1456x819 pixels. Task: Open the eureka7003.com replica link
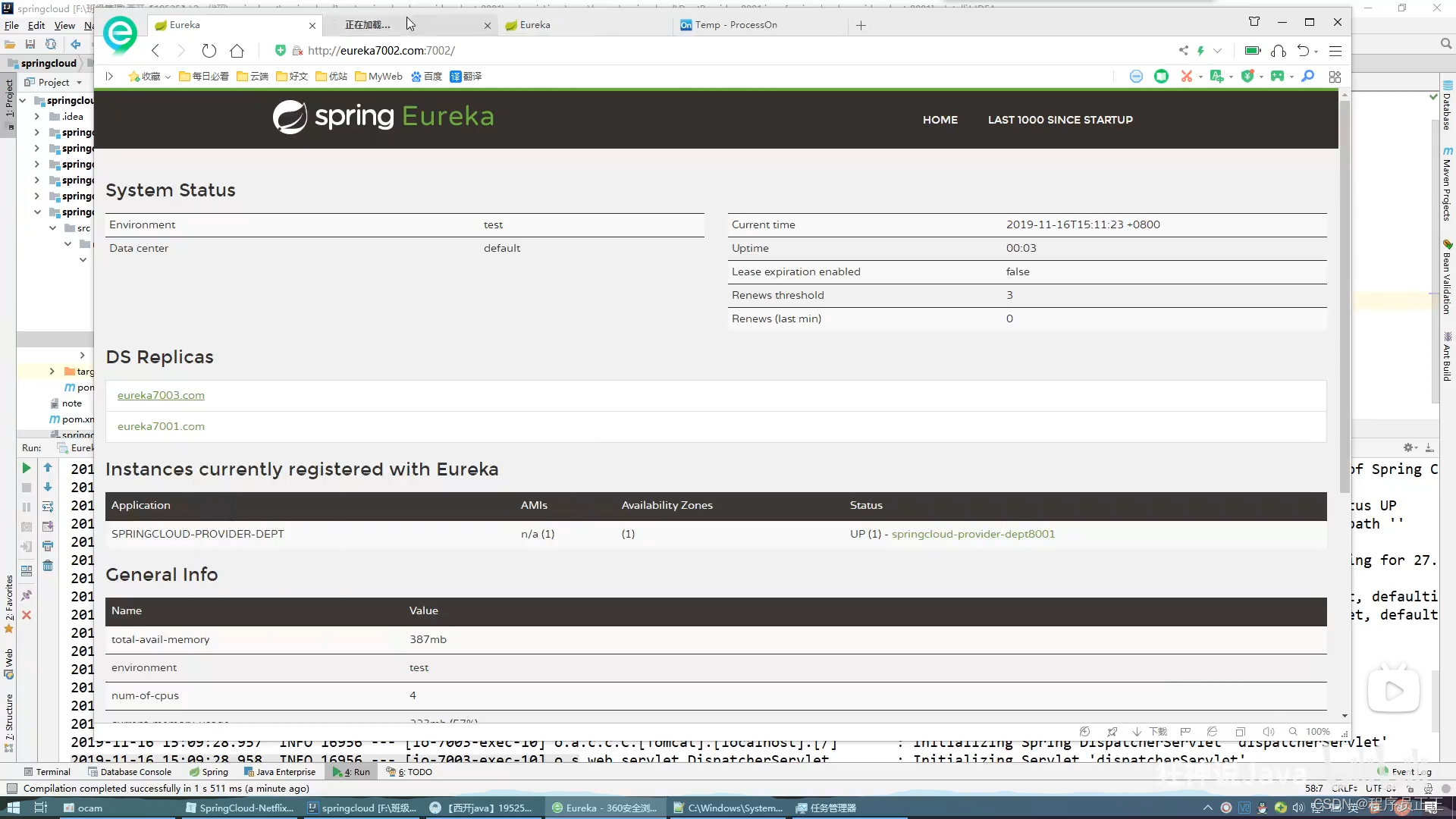[161, 394]
